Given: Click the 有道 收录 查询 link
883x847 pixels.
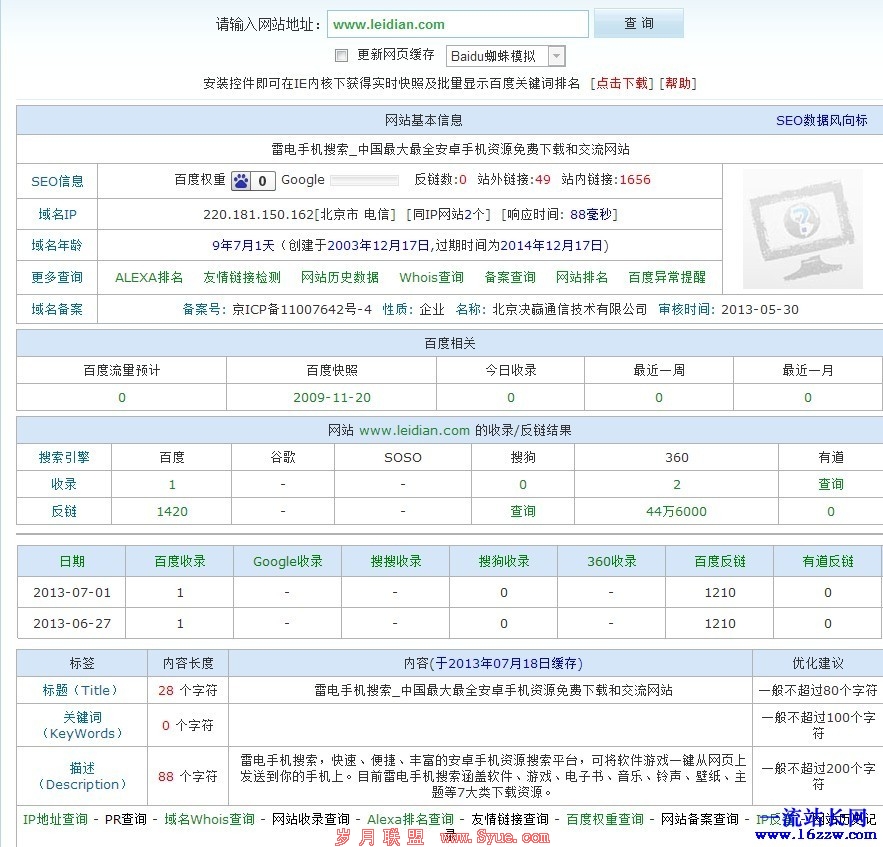Looking at the screenshot, I should 831,484.
